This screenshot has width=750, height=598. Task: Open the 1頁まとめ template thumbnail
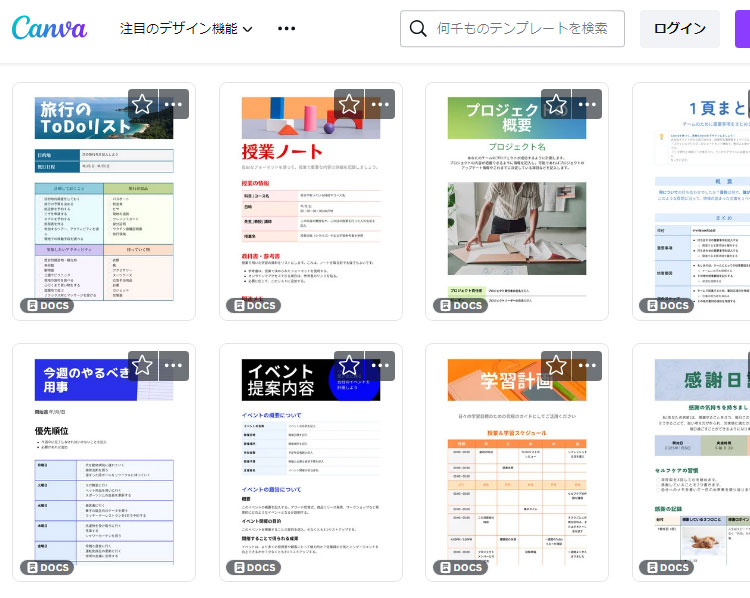click(691, 201)
